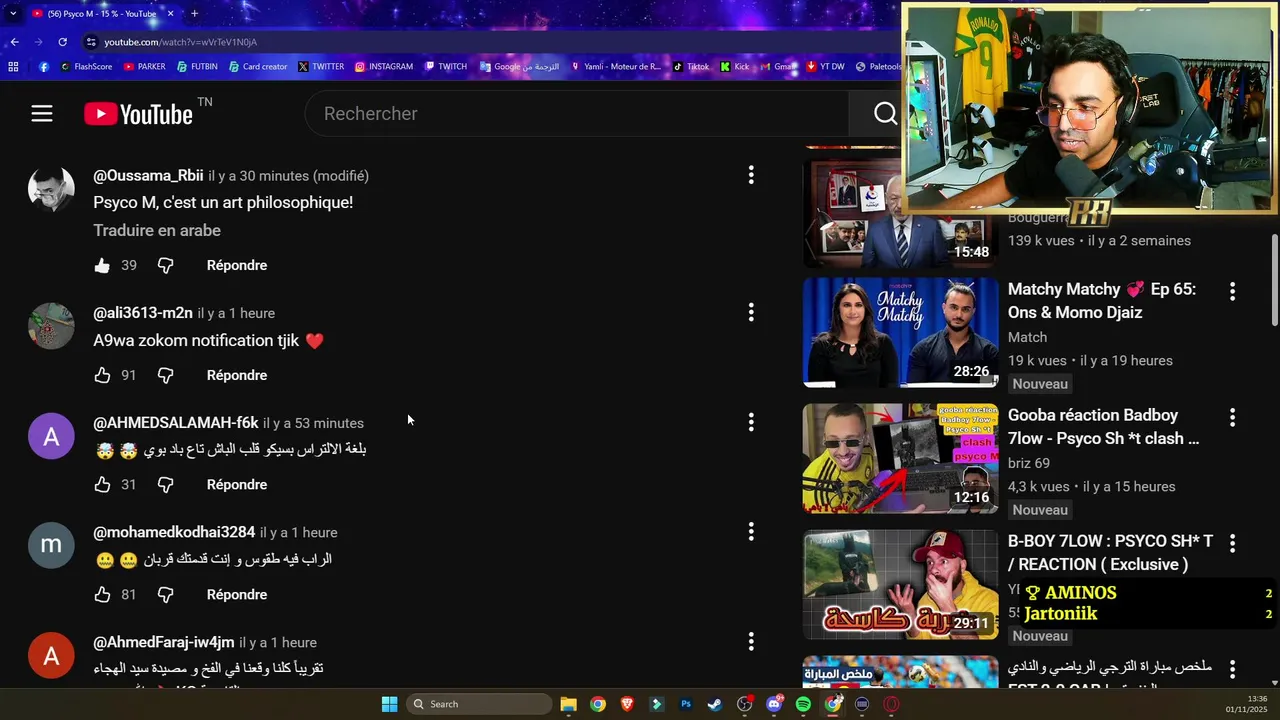This screenshot has width=1280, height=720.
Task: Open options menu for @mohamedkodhai3284 comment
Action: click(x=751, y=532)
